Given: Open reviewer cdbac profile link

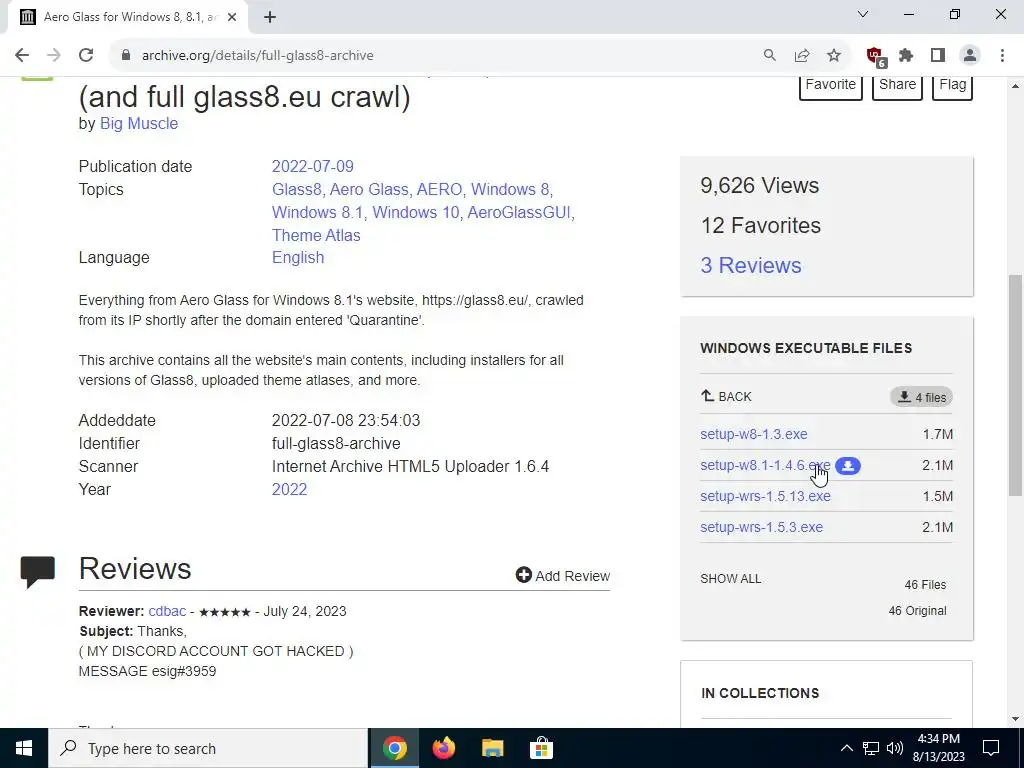Looking at the screenshot, I should pyautogui.click(x=167, y=611).
